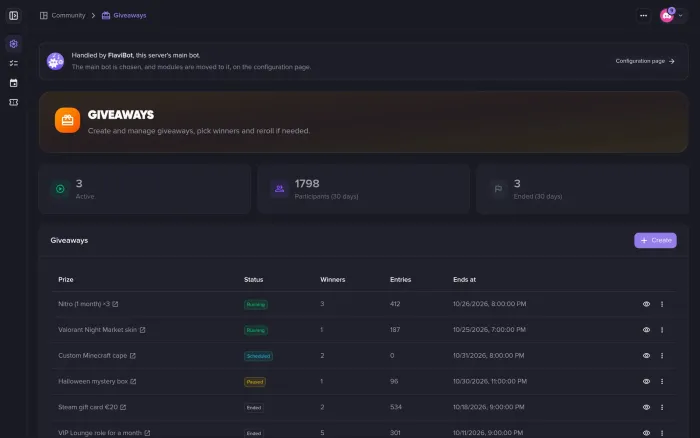Open row menu for VIP Lounge role
The height and width of the screenshot is (438, 700).
(x=662, y=433)
